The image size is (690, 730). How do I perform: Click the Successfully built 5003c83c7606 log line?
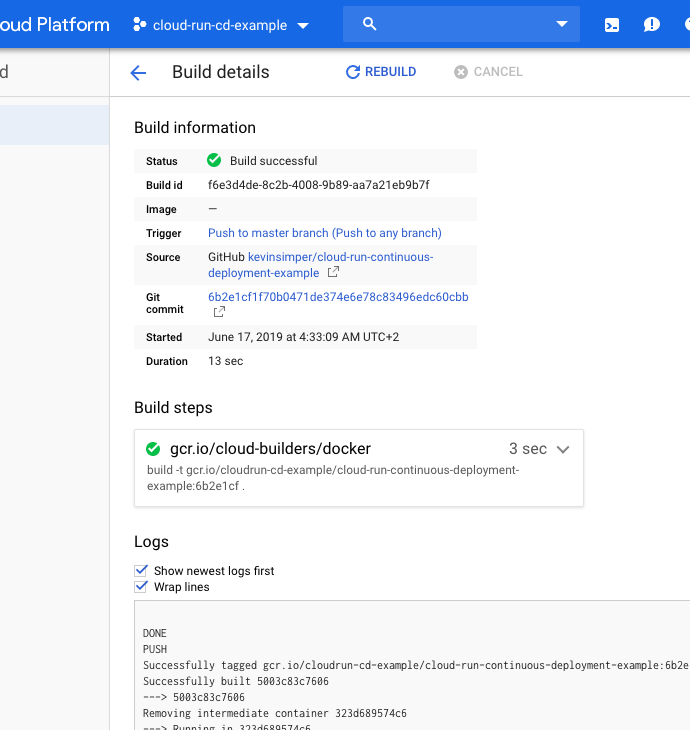[x=236, y=681]
